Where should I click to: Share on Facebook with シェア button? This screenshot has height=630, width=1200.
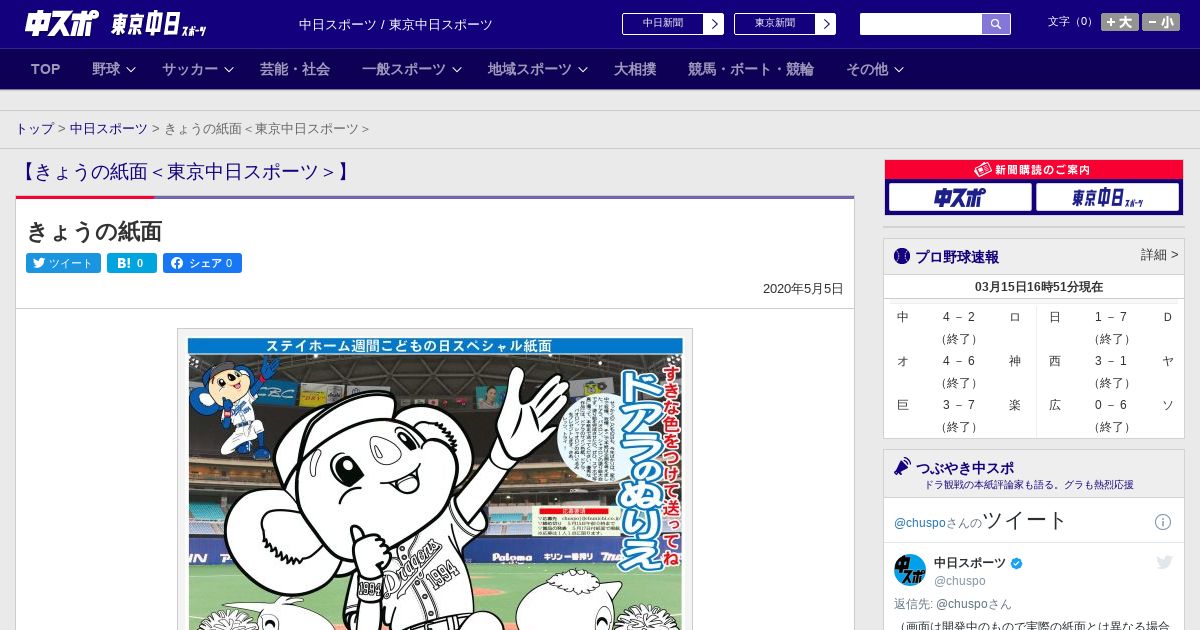[202, 263]
